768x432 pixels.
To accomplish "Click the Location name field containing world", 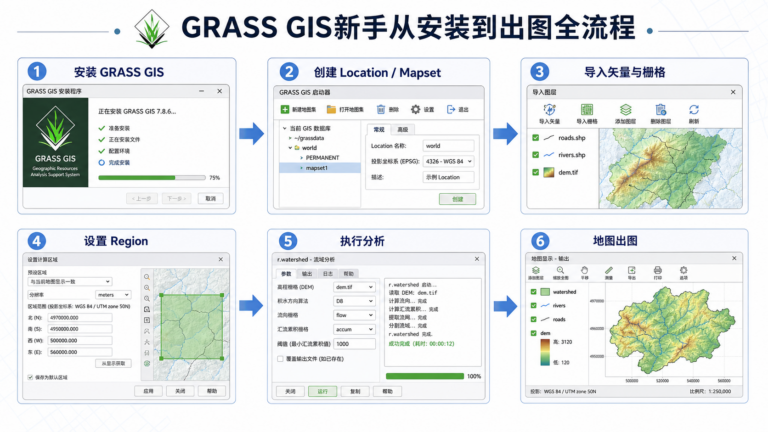I will pyautogui.click(x=449, y=145).
